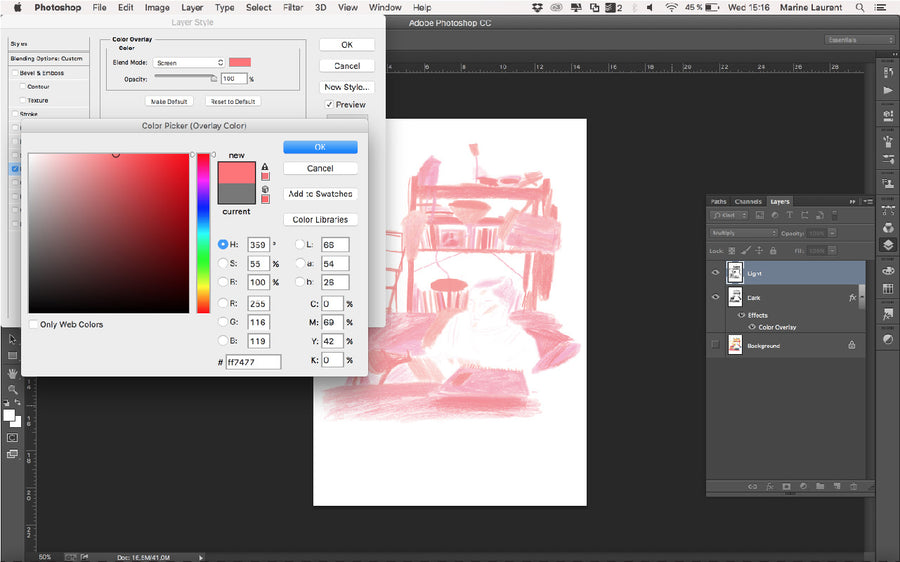Click Make Default button

pyautogui.click(x=169, y=101)
